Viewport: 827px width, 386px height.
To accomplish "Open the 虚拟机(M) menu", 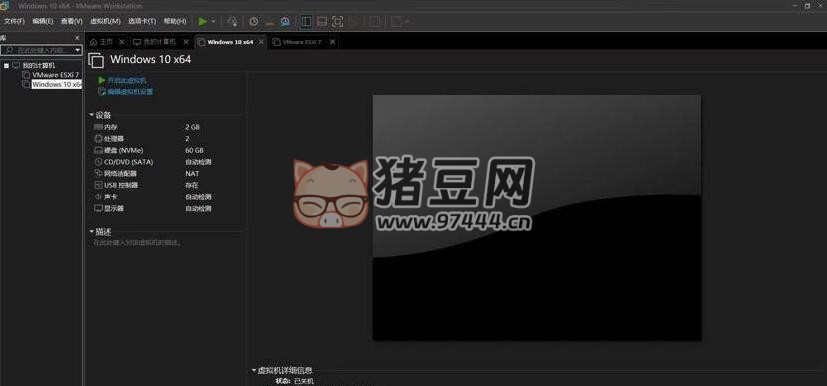I will click(x=105, y=21).
